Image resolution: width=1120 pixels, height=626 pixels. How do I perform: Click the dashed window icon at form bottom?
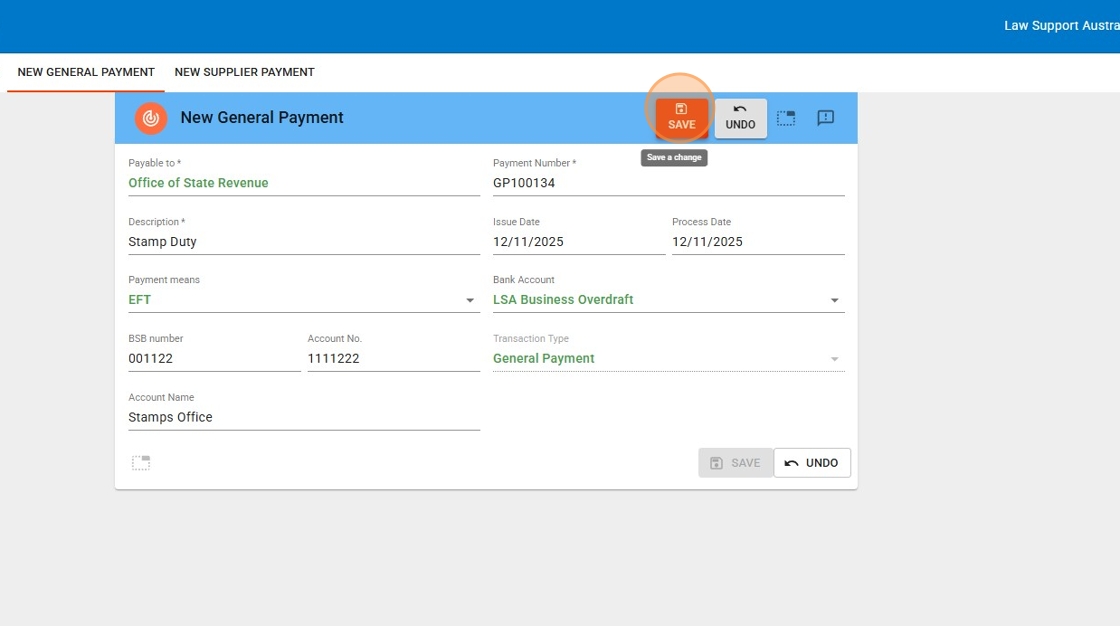pos(141,463)
